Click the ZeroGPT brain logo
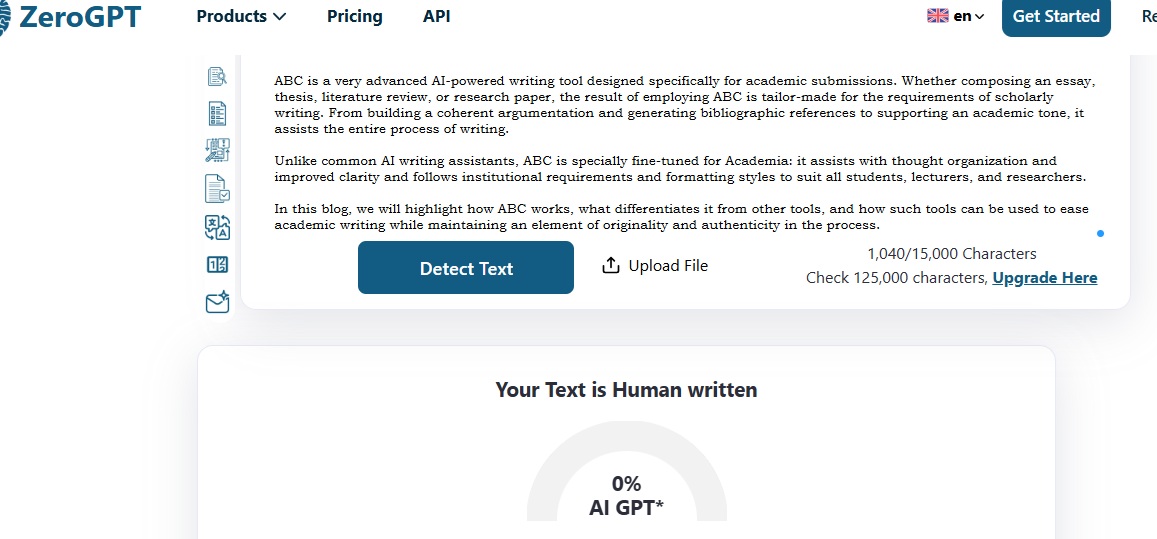 click(x=5, y=16)
